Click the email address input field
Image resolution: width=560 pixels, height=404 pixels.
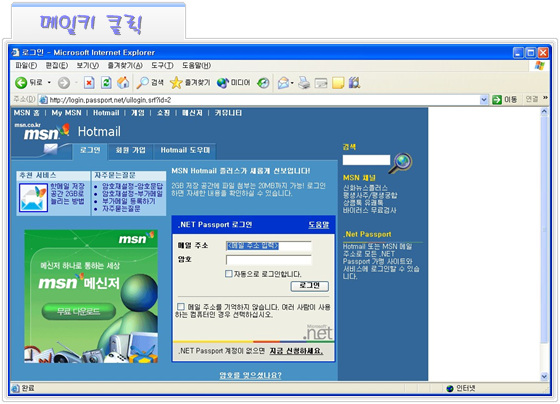[x=269, y=246]
